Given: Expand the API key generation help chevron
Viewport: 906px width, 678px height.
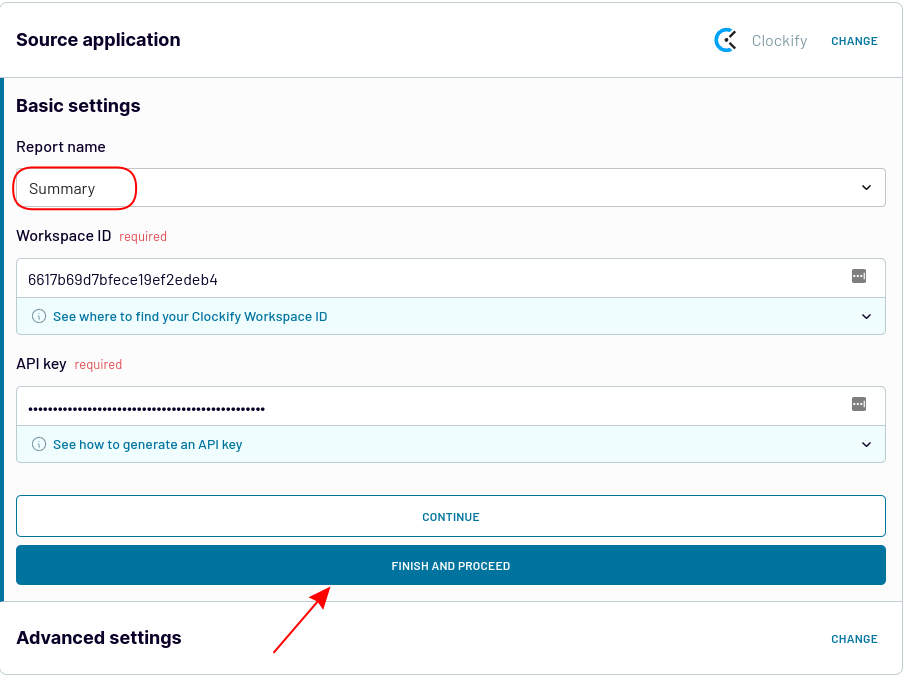Looking at the screenshot, I should [866, 444].
